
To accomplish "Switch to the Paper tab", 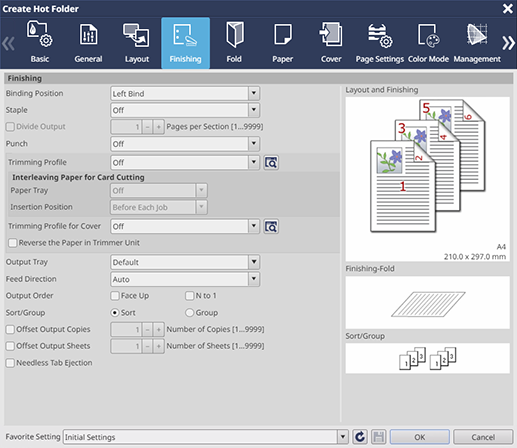I will point(282,43).
